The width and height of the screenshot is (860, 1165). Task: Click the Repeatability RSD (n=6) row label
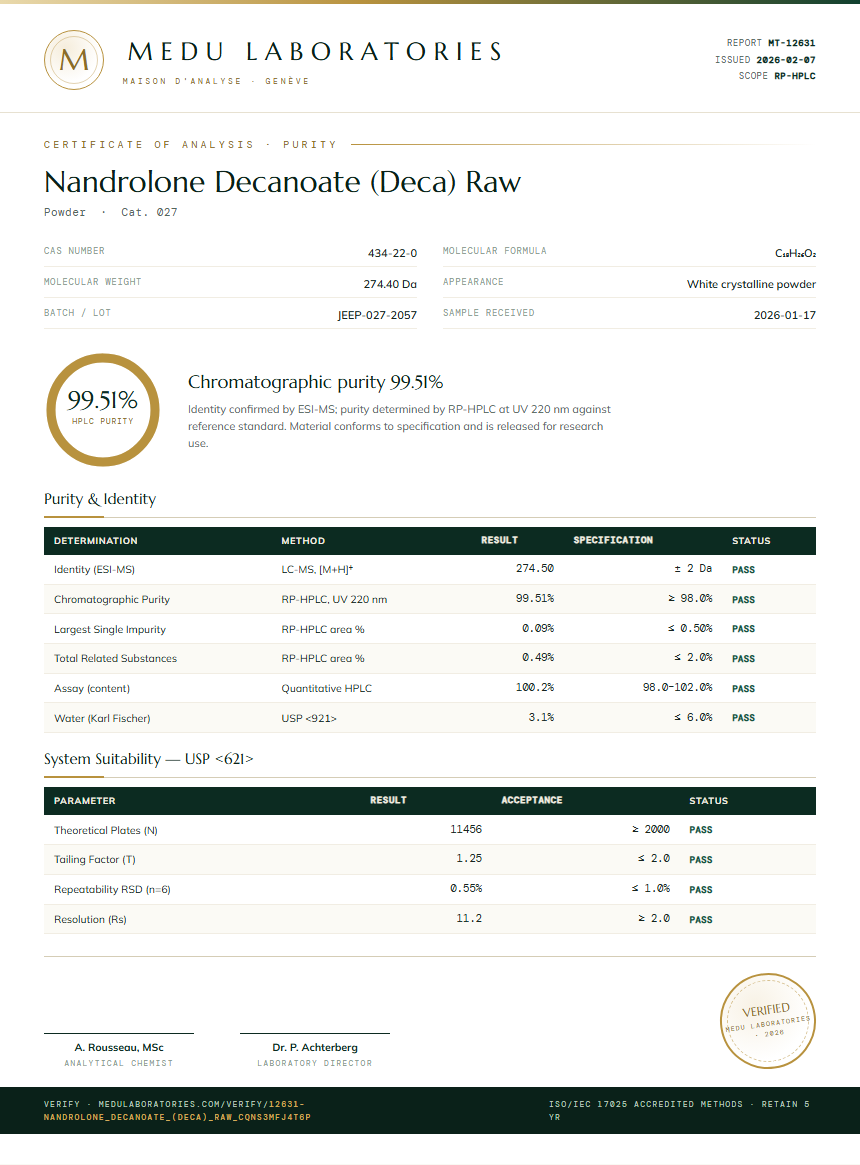click(112, 889)
